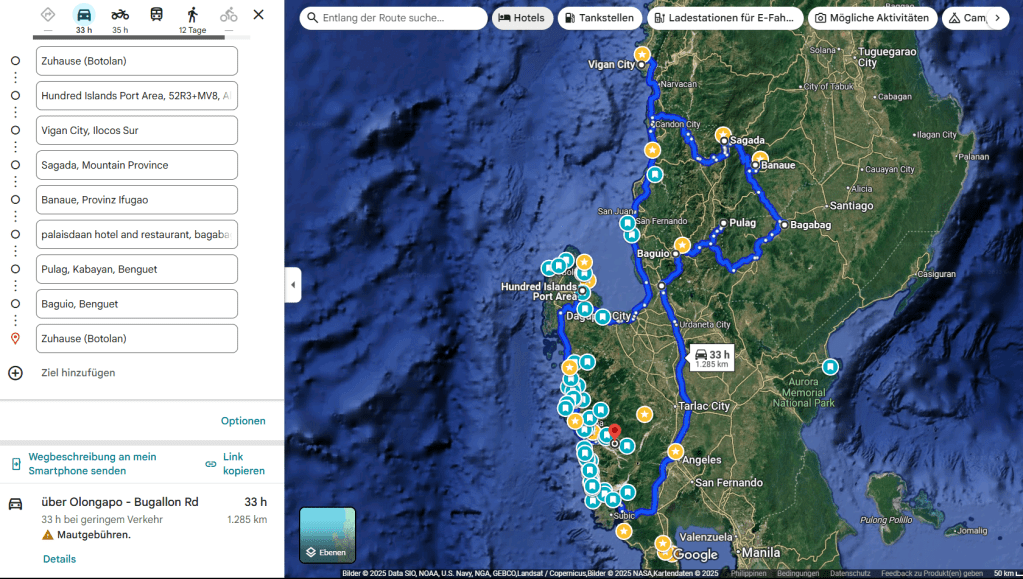1023x579 pixels.
Task: Click the add destination plus icon
Action: pyautogui.click(x=15, y=373)
